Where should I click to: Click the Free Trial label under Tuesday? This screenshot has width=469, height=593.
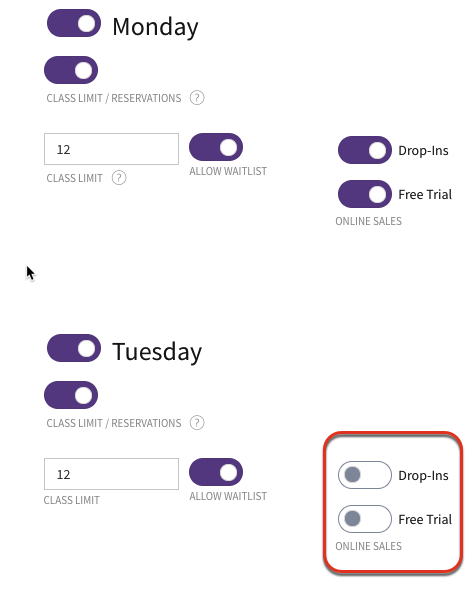[x=425, y=519]
